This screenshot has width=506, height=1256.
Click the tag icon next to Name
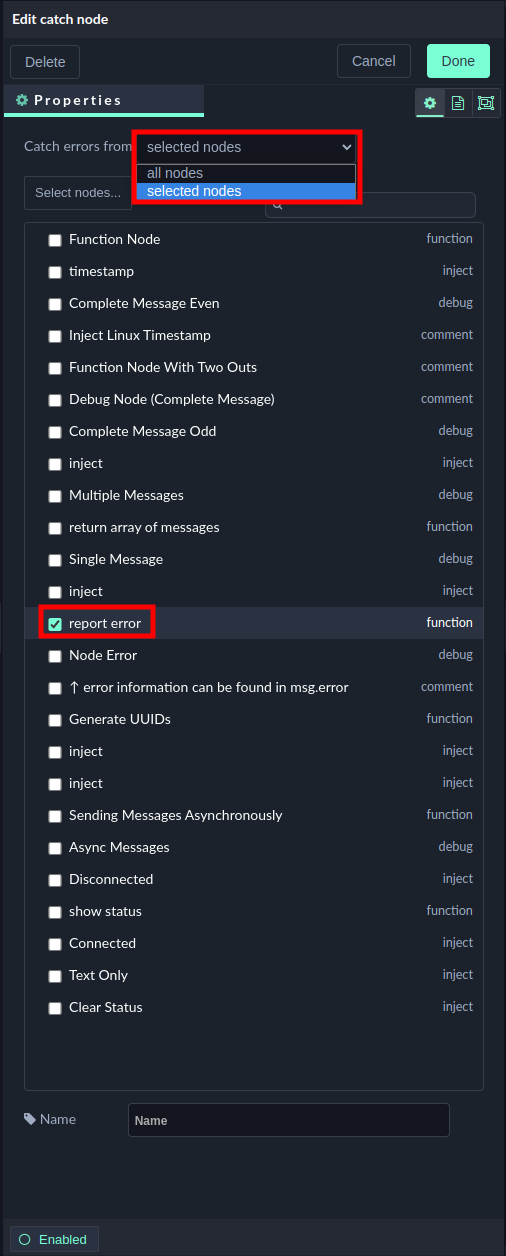(30, 1119)
